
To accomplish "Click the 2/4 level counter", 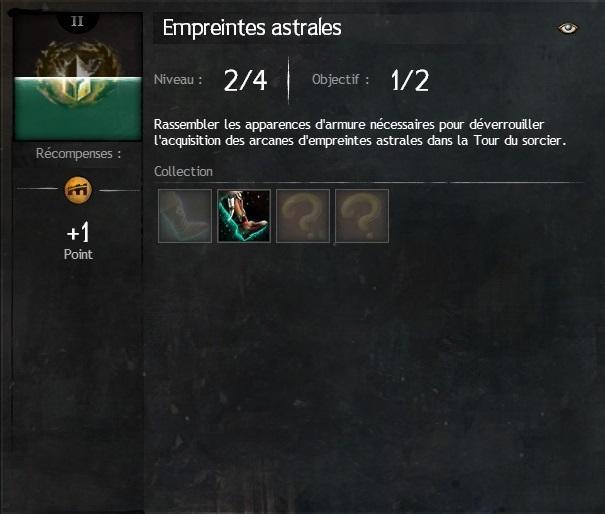I will [x=245, y=80].
